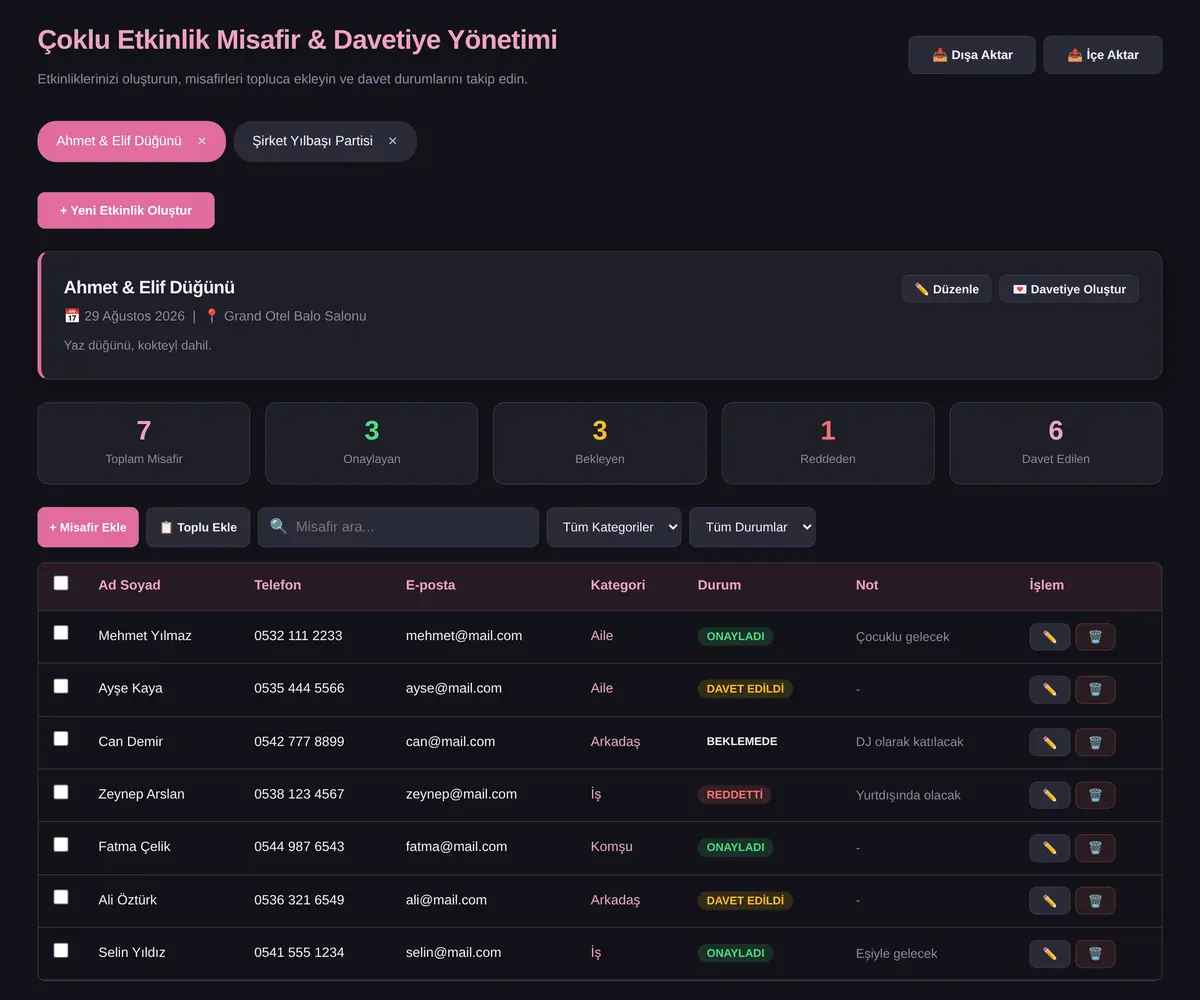Select the Ahmet & Elif Düğünü tab
This screenshot has height=1000, width=1200.
point(119,141)
